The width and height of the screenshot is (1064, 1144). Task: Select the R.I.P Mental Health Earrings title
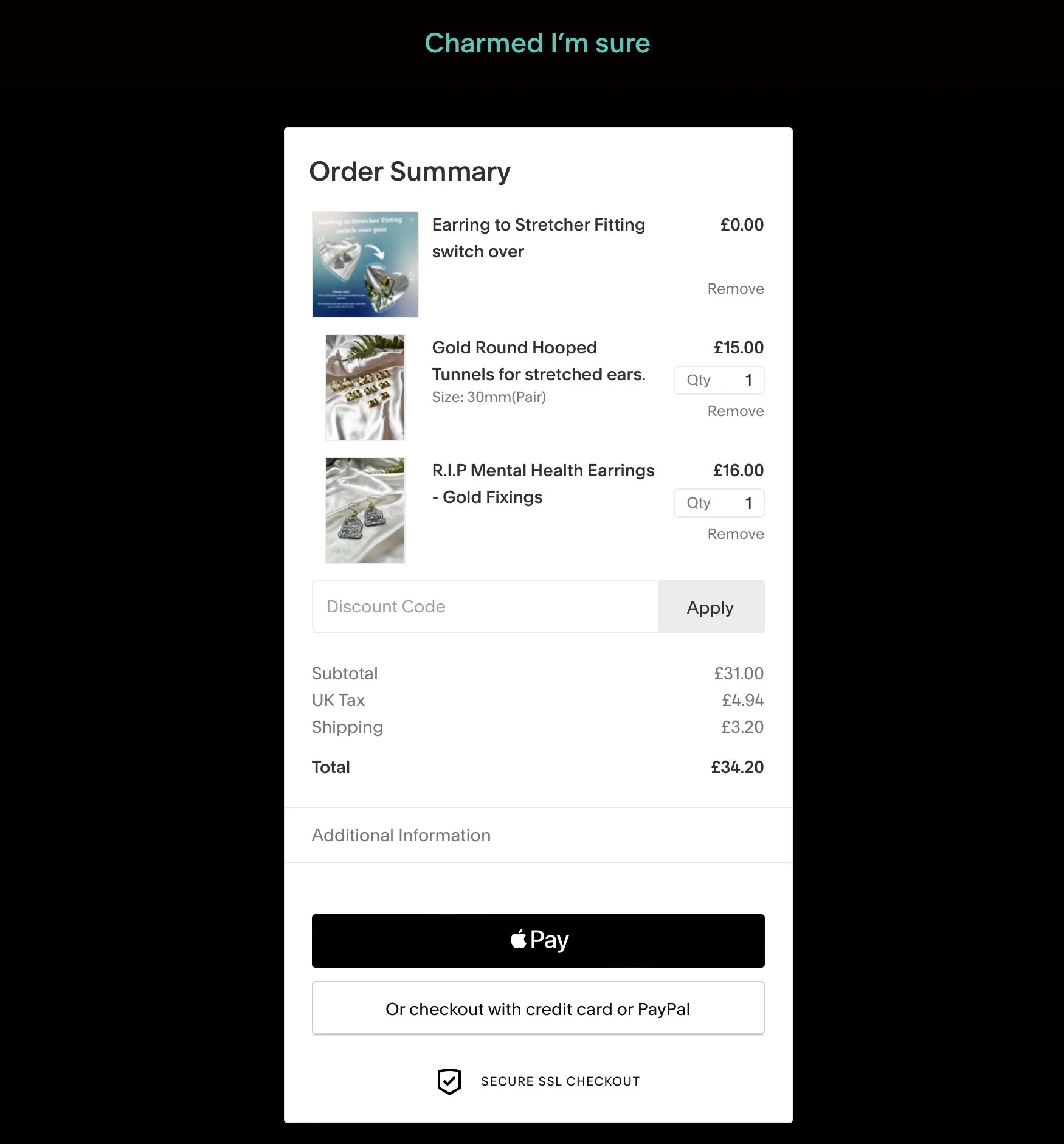click(x=543, y=484)
